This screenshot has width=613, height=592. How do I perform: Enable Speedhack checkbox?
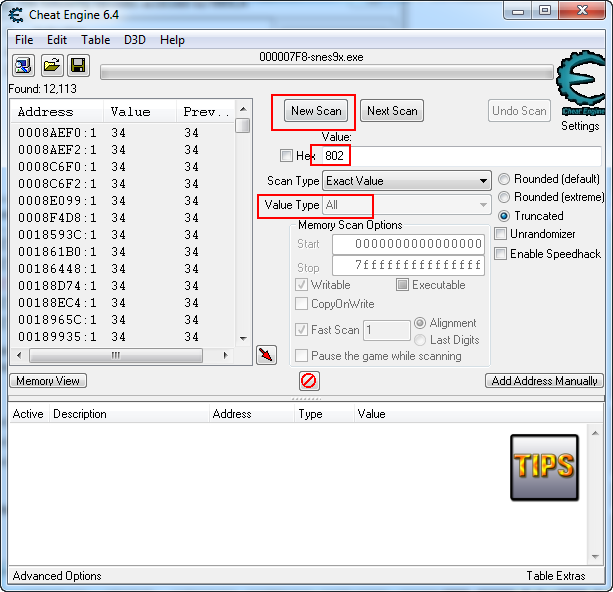tap(500, 254)
